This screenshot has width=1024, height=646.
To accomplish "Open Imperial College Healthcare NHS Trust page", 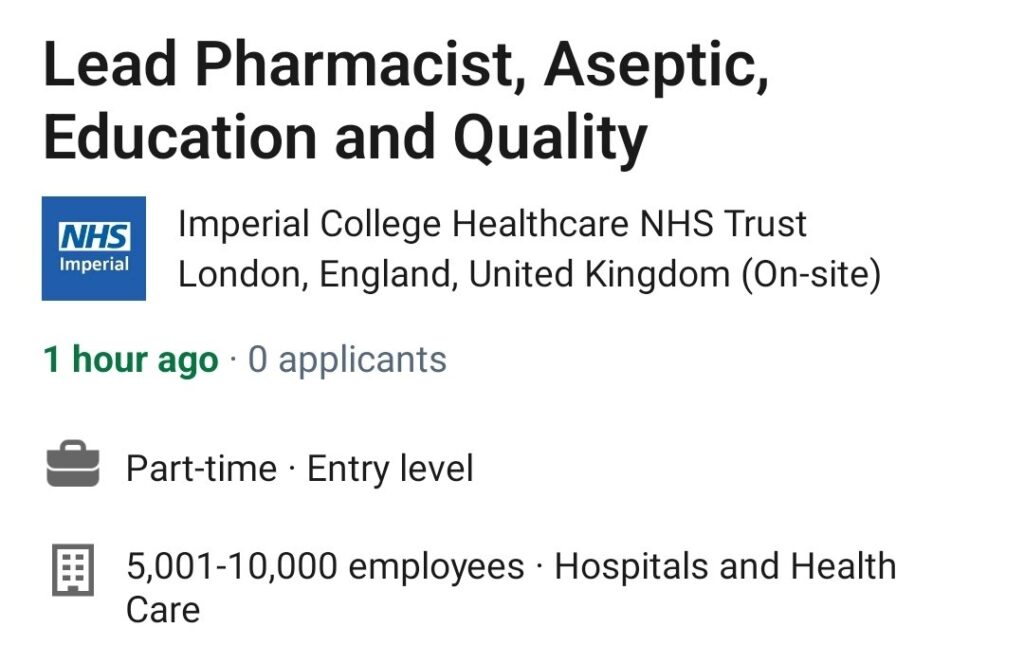I will (x=492, y=224).
